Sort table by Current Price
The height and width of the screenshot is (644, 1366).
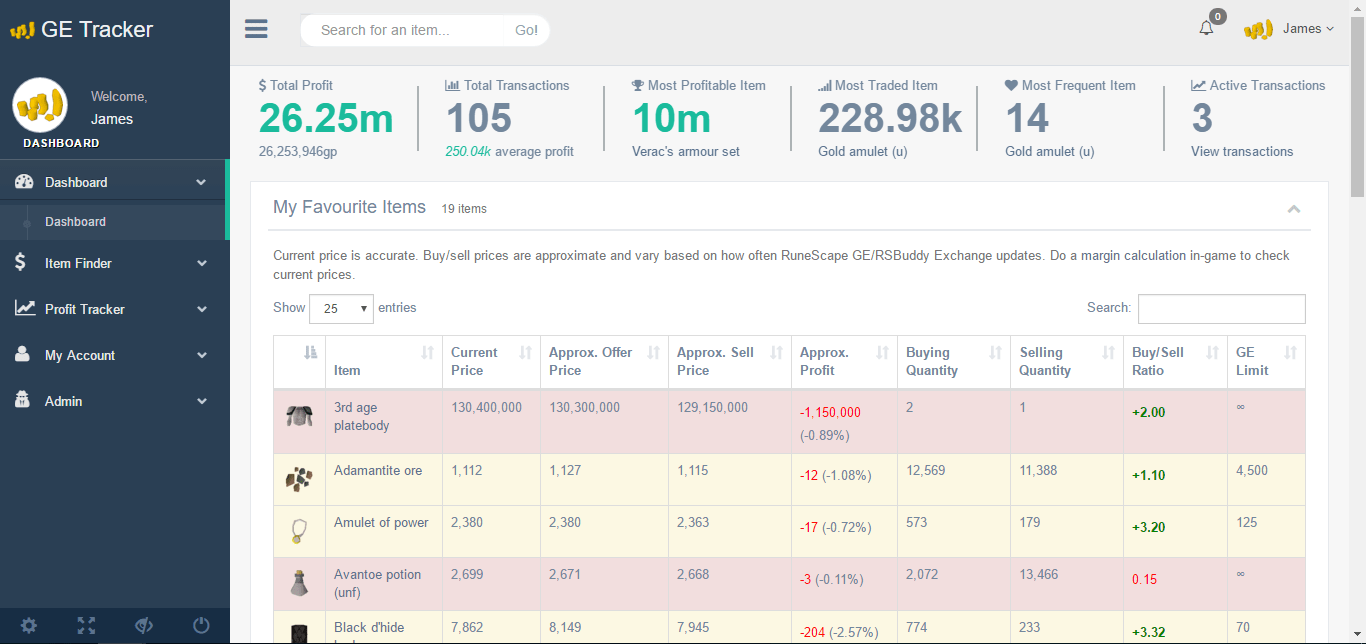491,361
